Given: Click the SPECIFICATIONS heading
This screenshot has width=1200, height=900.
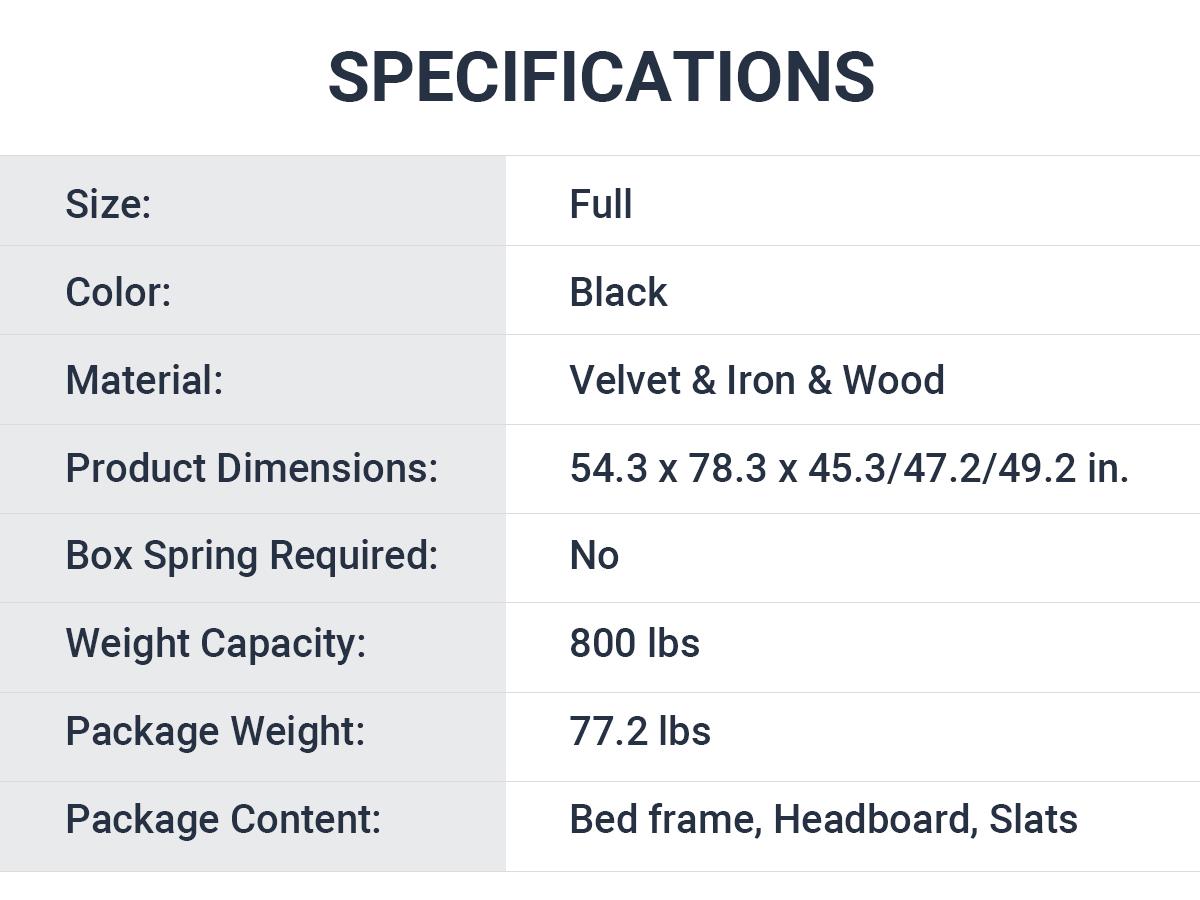Looking at the screenshot, I should (601, 77).
